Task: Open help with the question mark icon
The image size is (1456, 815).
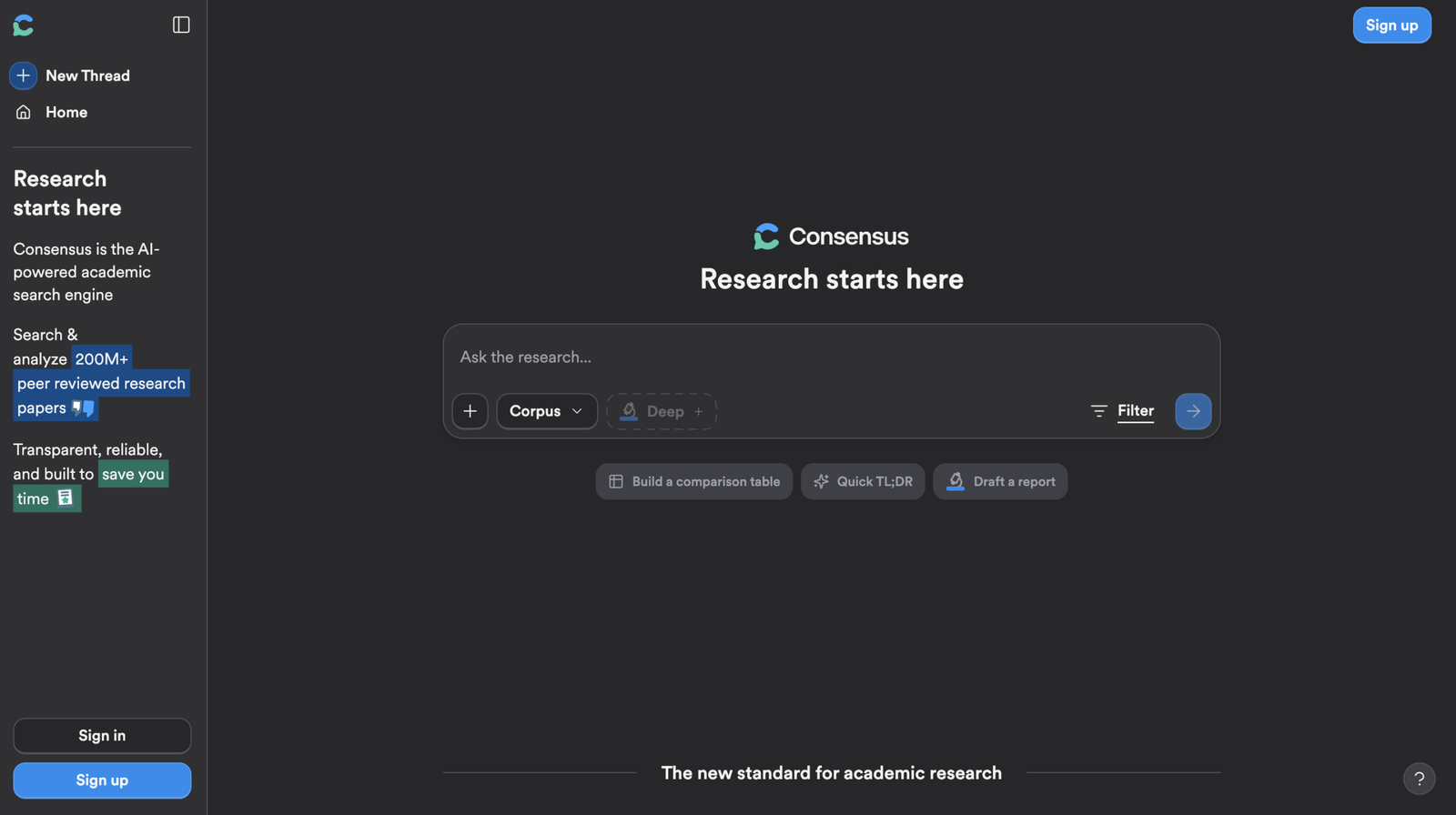Action: 1419,779
